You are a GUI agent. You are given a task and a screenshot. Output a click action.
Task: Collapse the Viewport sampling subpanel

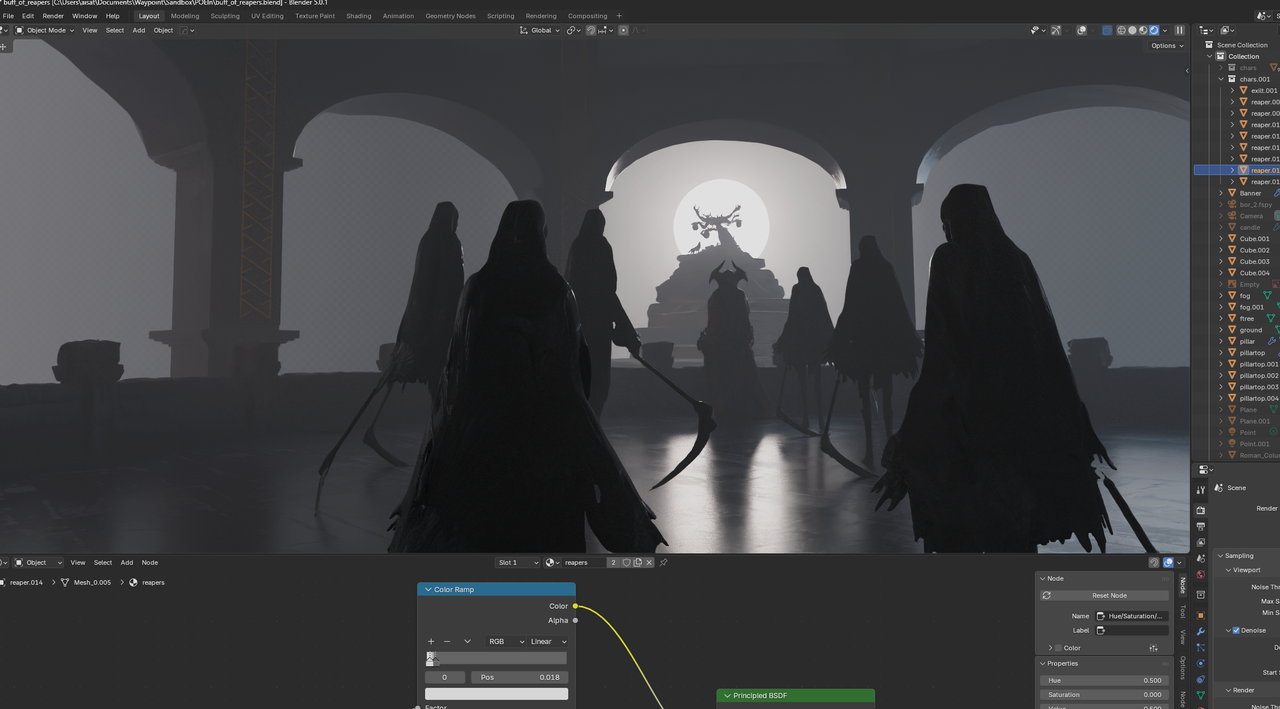coord(1228,570)
